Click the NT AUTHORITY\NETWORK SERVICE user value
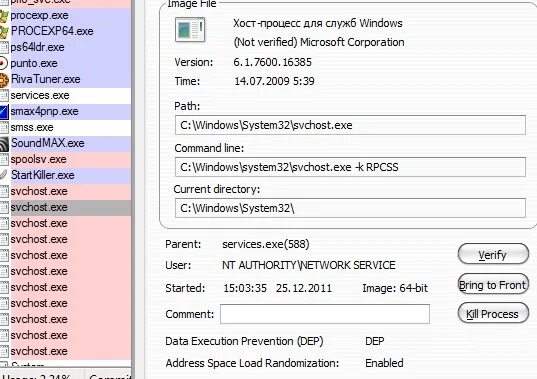The width and height of the screenshot is (537, 379). (x=309, y=265)
